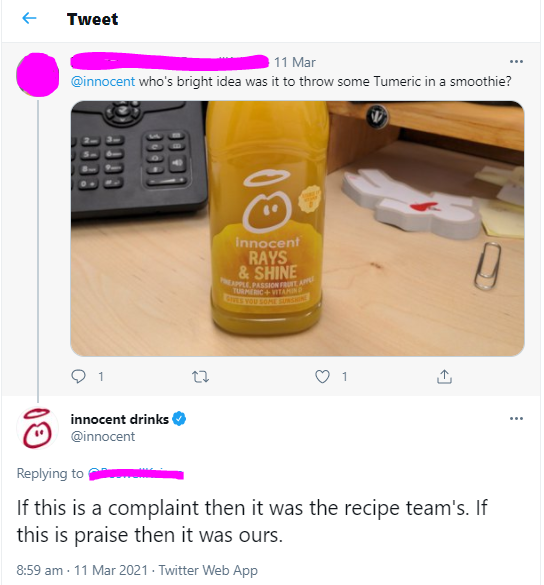544x585 pixels.
Task: Open the innocent drinks display name
Action: point(119,419)
